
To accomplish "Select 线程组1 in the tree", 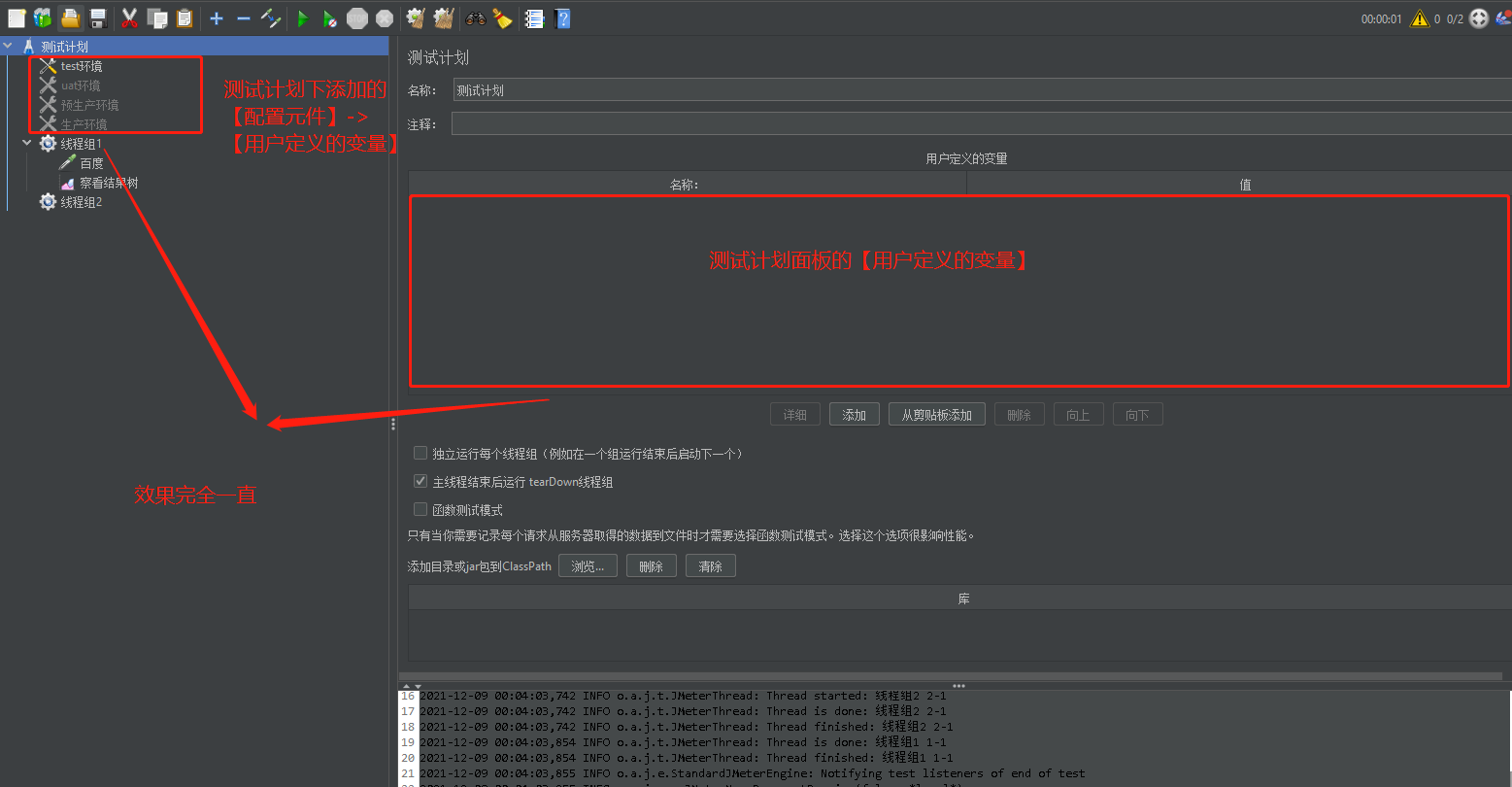I will (81, 144).
